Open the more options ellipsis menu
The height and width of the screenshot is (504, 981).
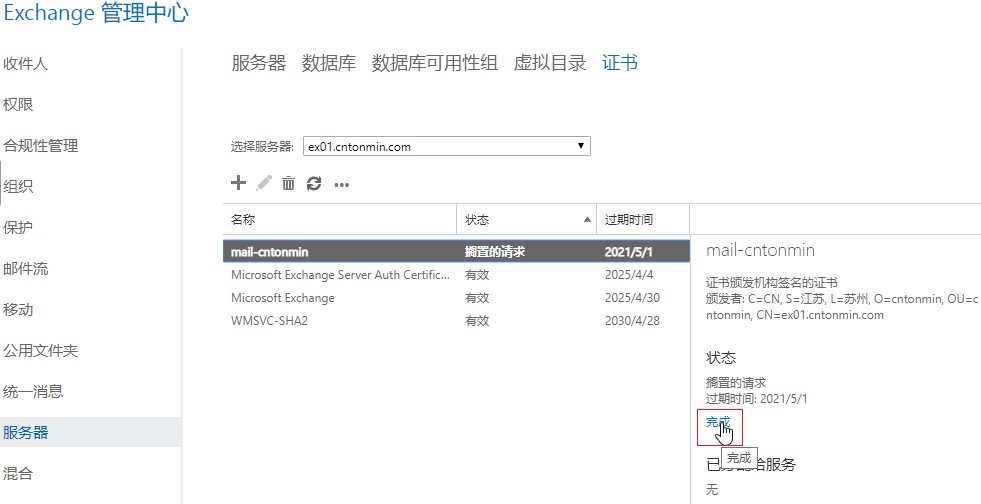pyautogui.click(x=341, y=184)
